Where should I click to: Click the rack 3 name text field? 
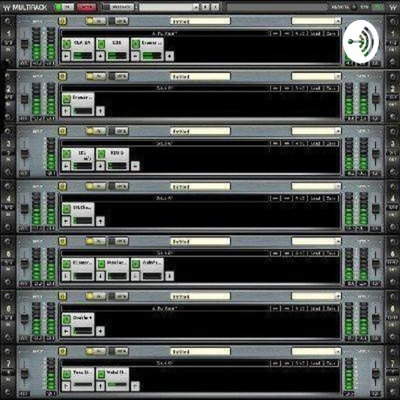(x=200, y=131)
